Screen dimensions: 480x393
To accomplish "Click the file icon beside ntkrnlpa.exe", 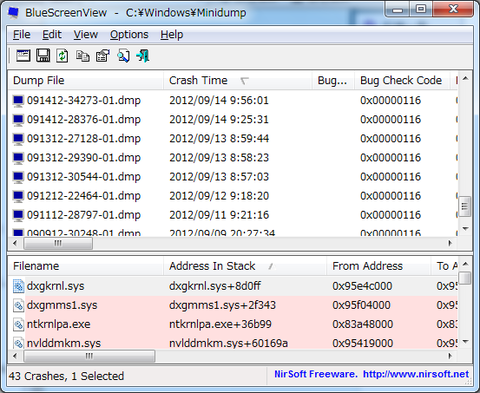I will (x=18, y=324).
